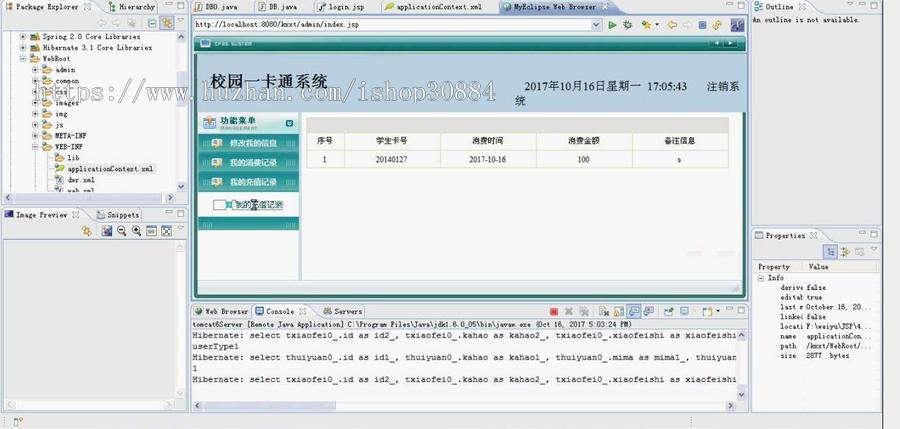Viewport: 900px width, 429px height.
Task: Toggle Scroll Lock in Console toolbar
Action: coord(618,311)
